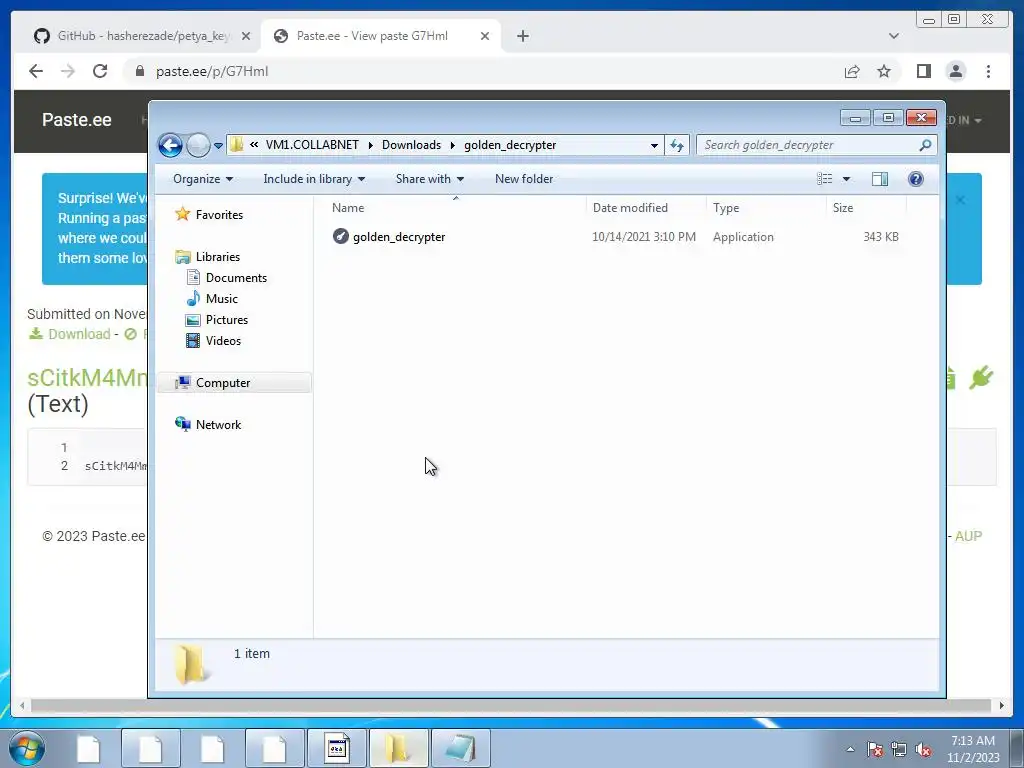The image size is (1024, 768).
Task: Click the browser tab search chevron
Action: tap(893, 36)
